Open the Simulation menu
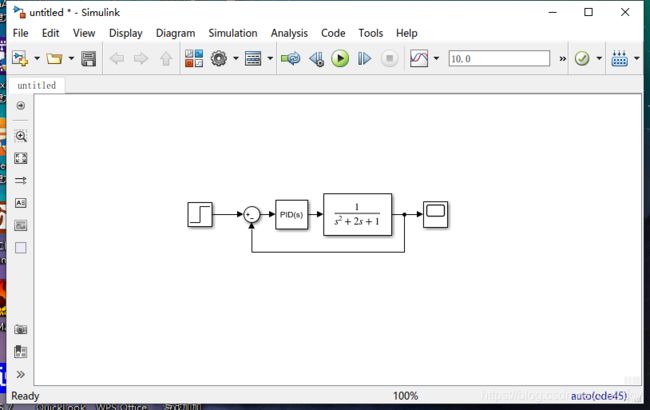 click(x=233, y=33)
